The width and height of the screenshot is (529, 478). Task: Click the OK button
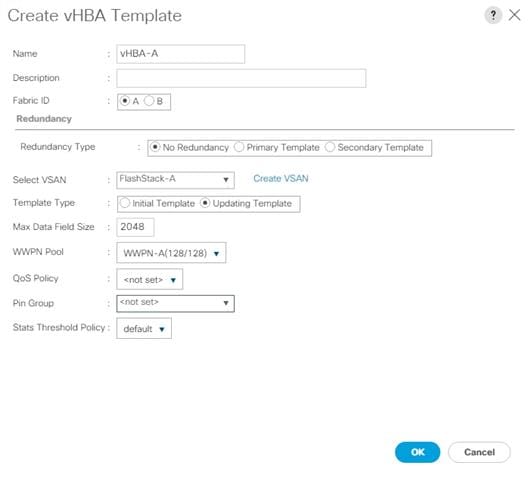pos(417,452)
